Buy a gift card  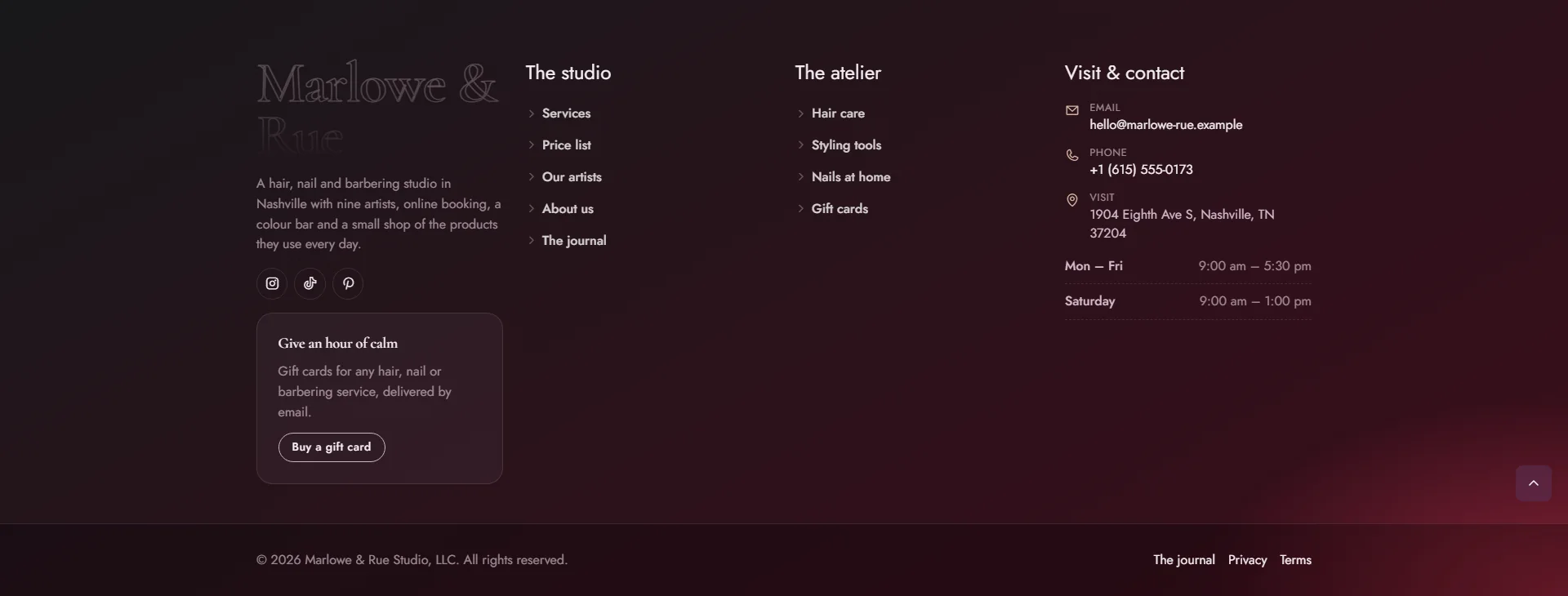tap(332, 447)
